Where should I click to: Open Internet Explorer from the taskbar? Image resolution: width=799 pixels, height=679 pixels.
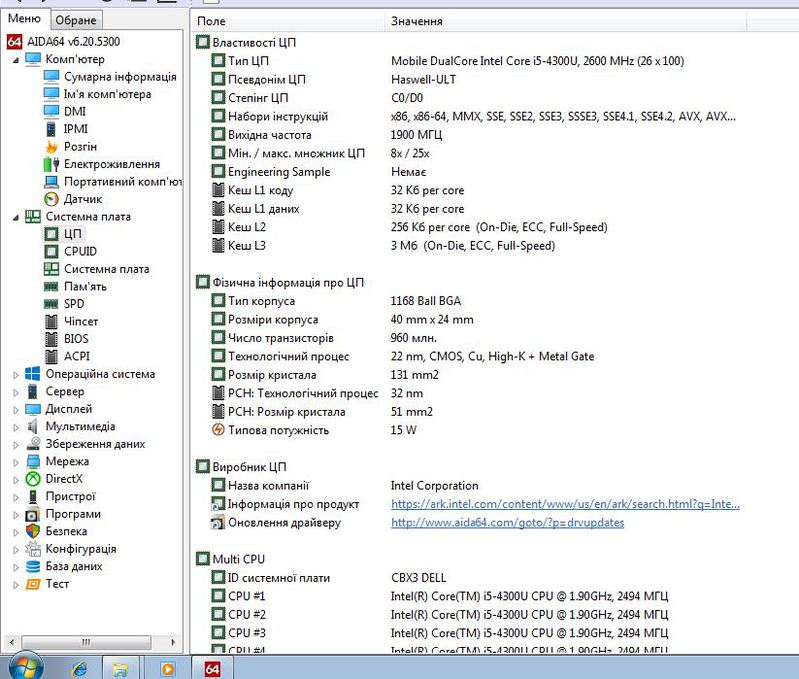coord(80,667)
